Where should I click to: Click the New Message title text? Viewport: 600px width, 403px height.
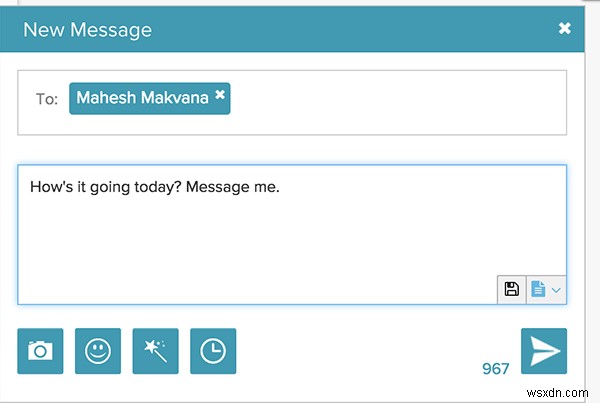(x=88, y=30)
